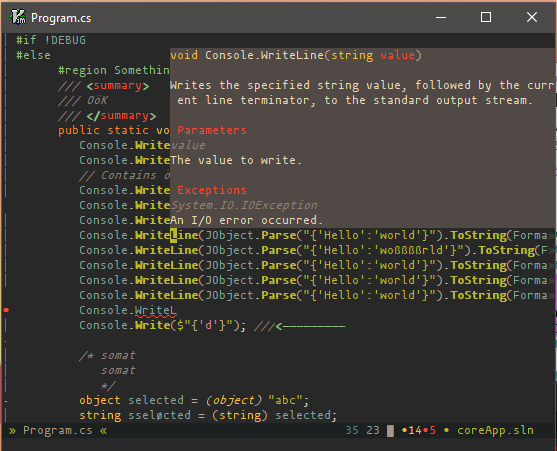Click the Exceptions heading in popup

[x=212, y=190]
